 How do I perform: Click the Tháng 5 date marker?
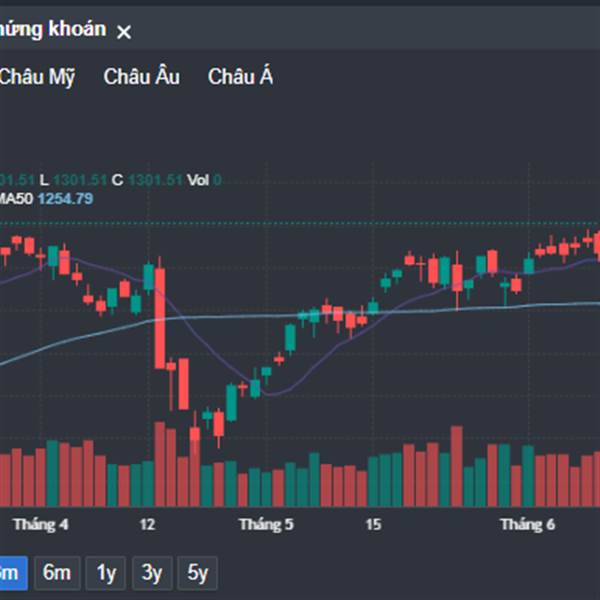tap(266, 524)
